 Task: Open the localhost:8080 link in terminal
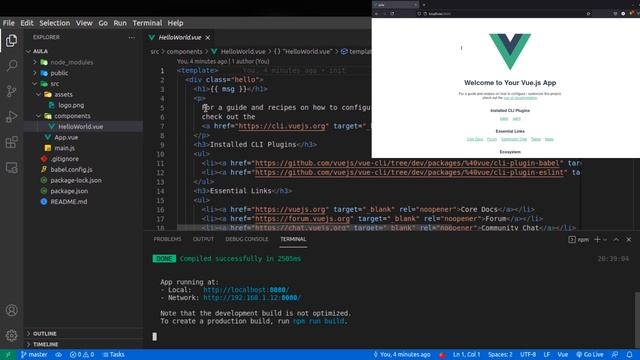(x=246, y=290)
